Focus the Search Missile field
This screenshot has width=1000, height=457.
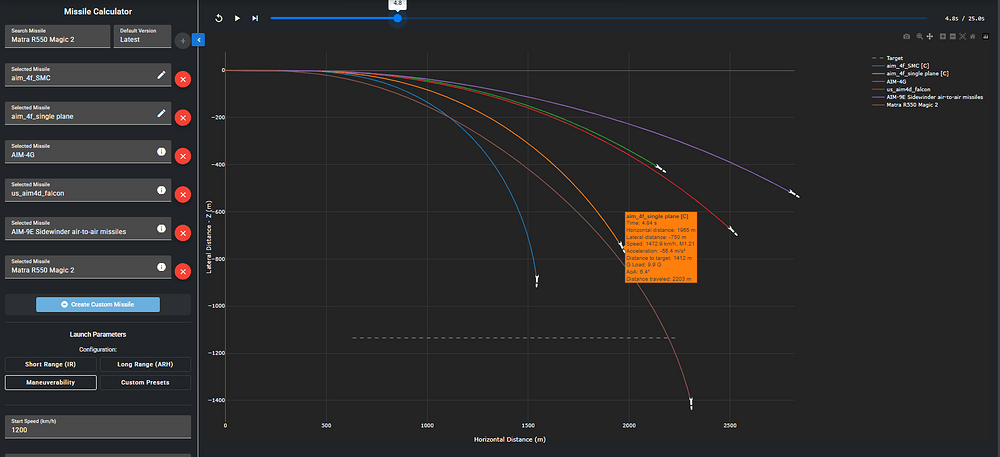[x=58, y=36]
